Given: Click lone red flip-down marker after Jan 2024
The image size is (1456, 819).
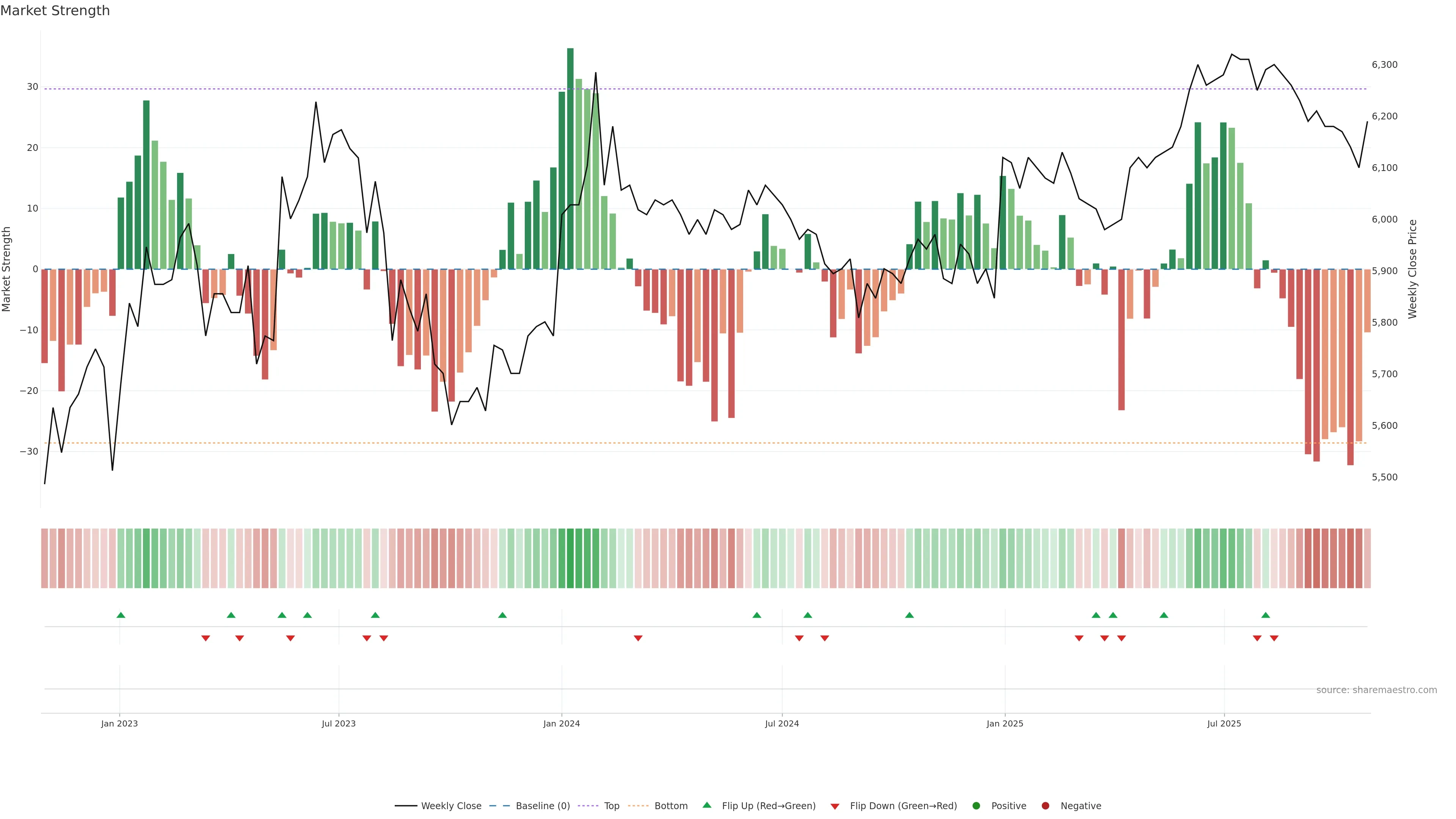Looking at the screenshot, I should pos(638,638).
